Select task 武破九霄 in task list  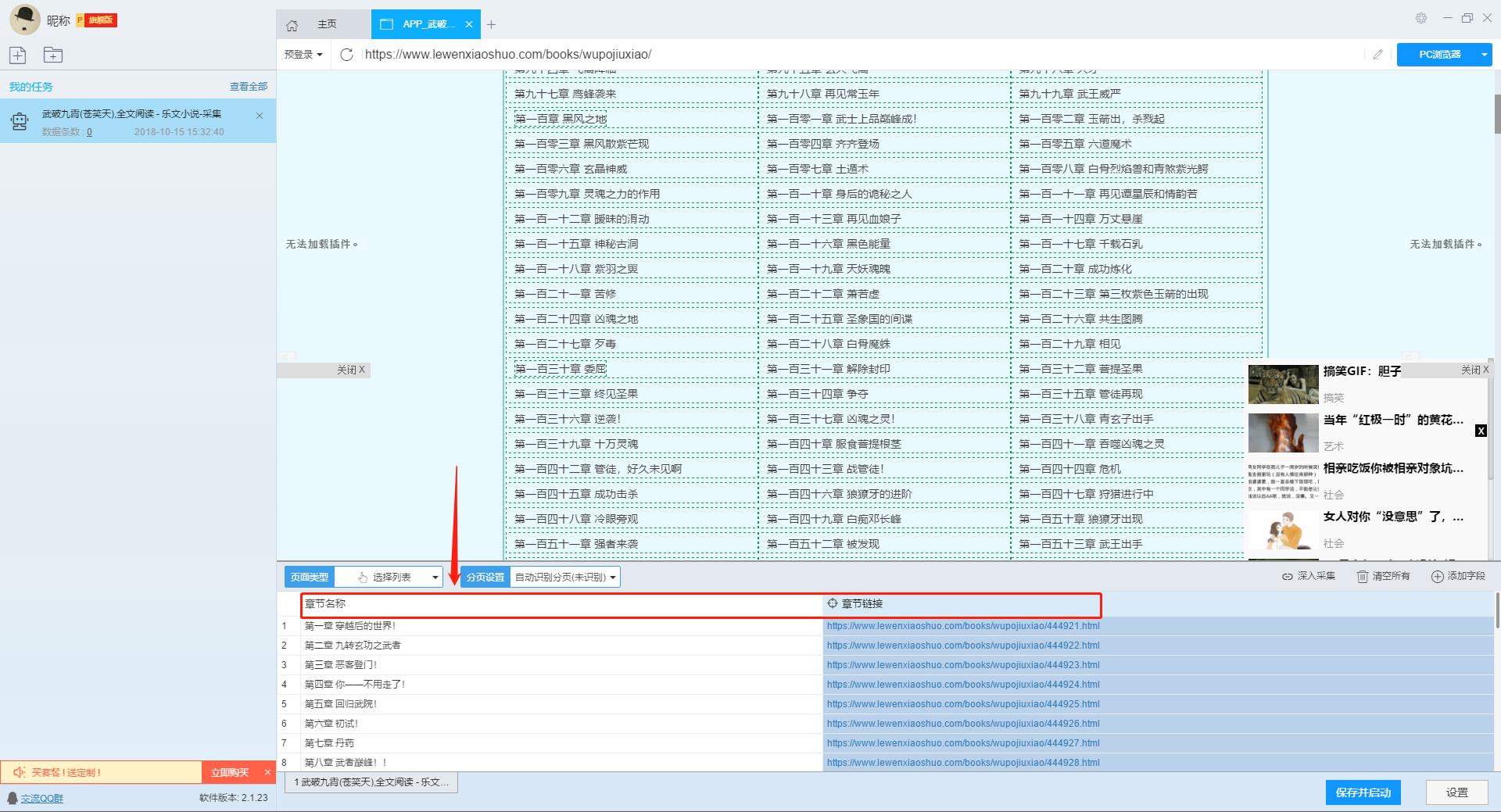pyautogui.click(x=138, y=120)
